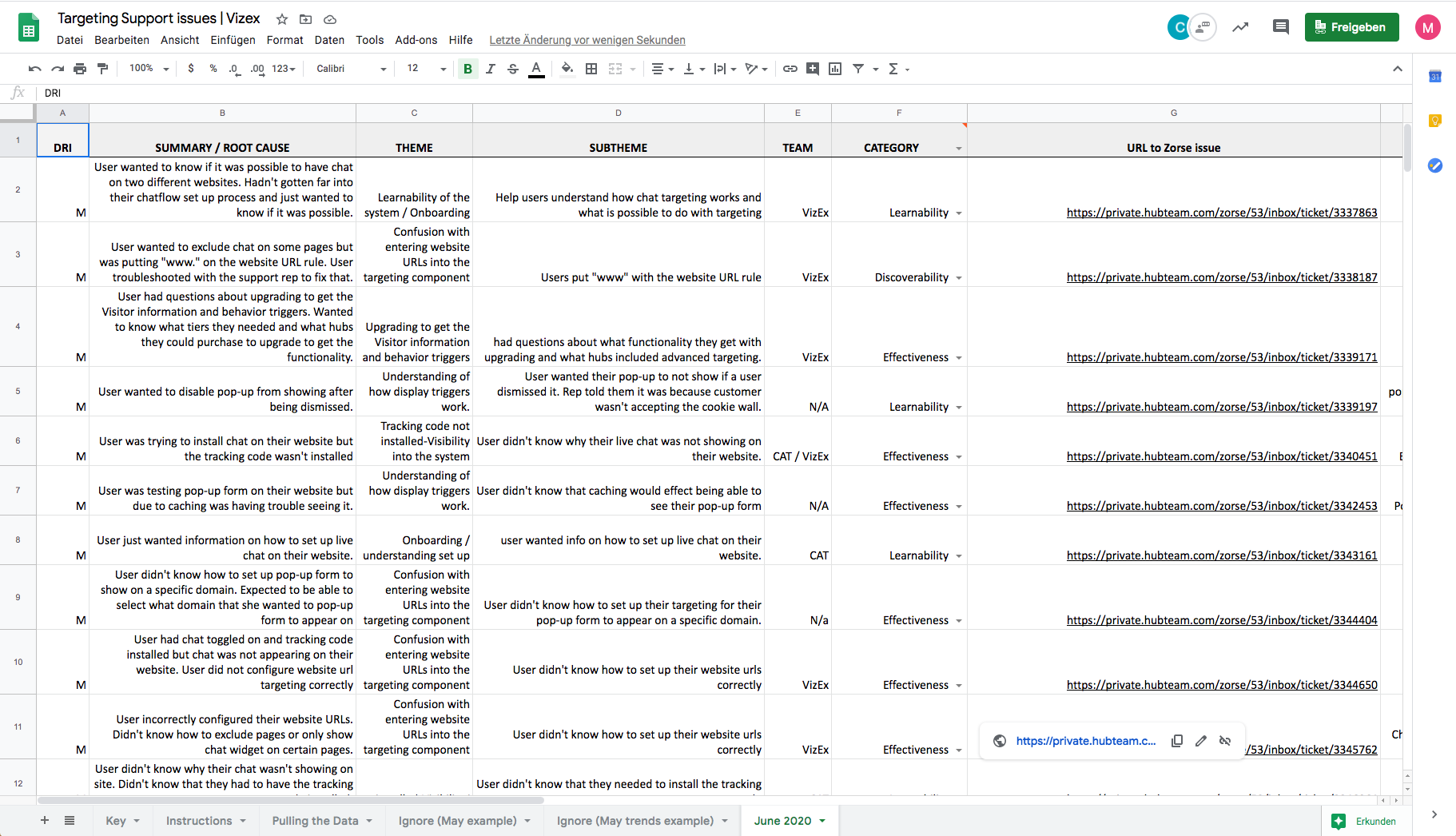Open the fill color picker
The width and height of the screenshot is (1456, 836).
click(567, 69)
